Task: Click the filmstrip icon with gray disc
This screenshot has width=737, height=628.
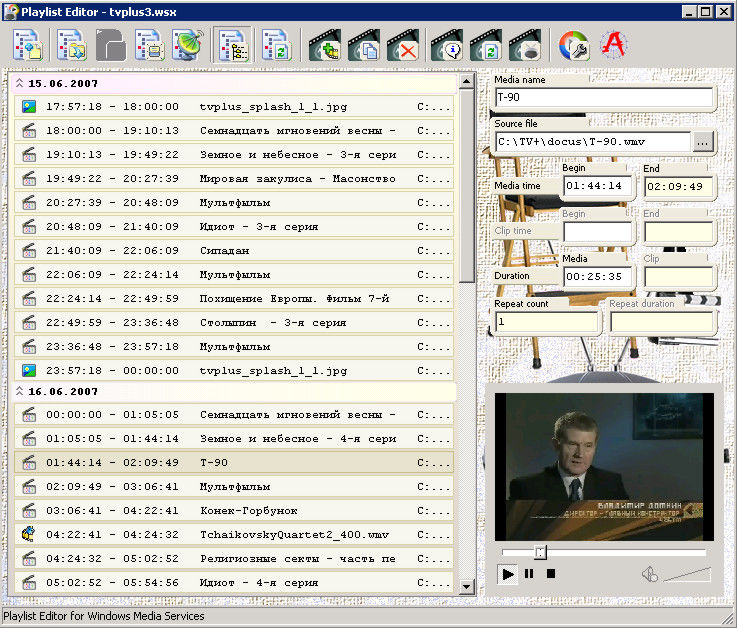Action: click(x=525, y=45)
